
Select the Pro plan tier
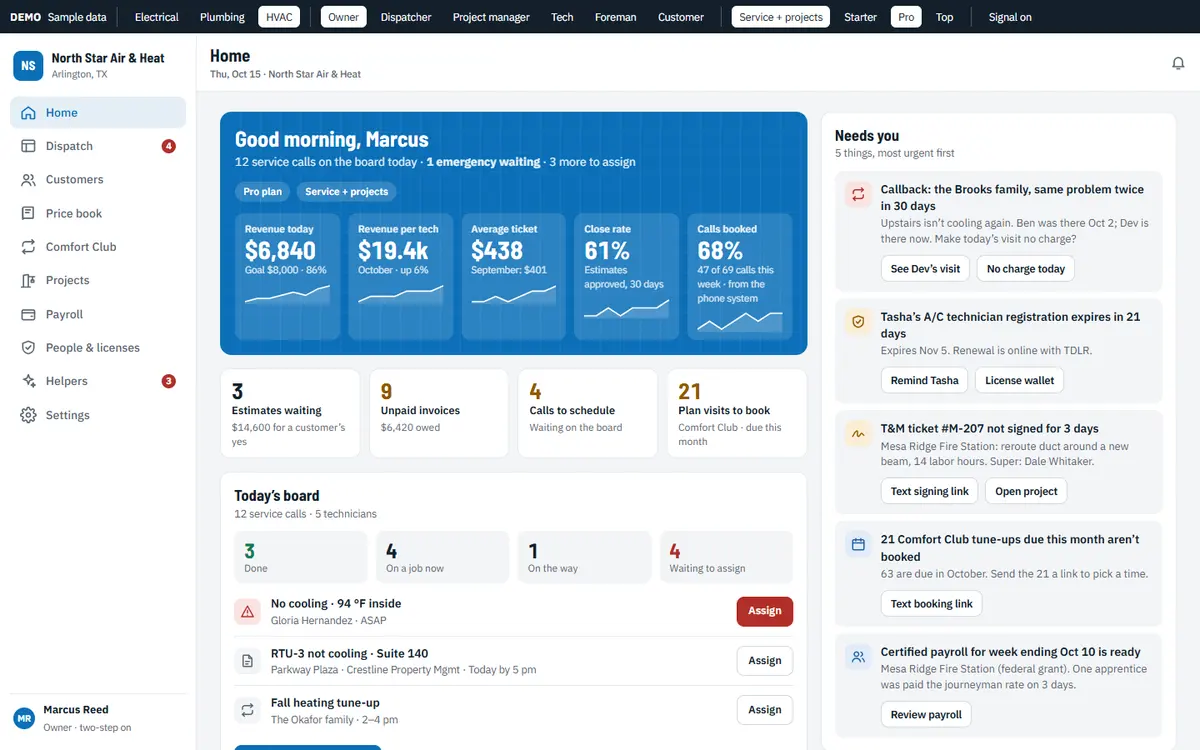click(906, 17)
